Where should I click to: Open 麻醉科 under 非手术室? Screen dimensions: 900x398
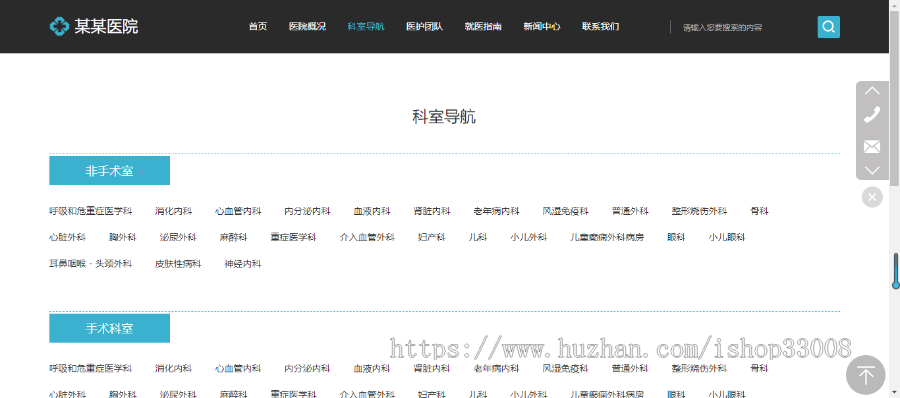tap(233, 237)
